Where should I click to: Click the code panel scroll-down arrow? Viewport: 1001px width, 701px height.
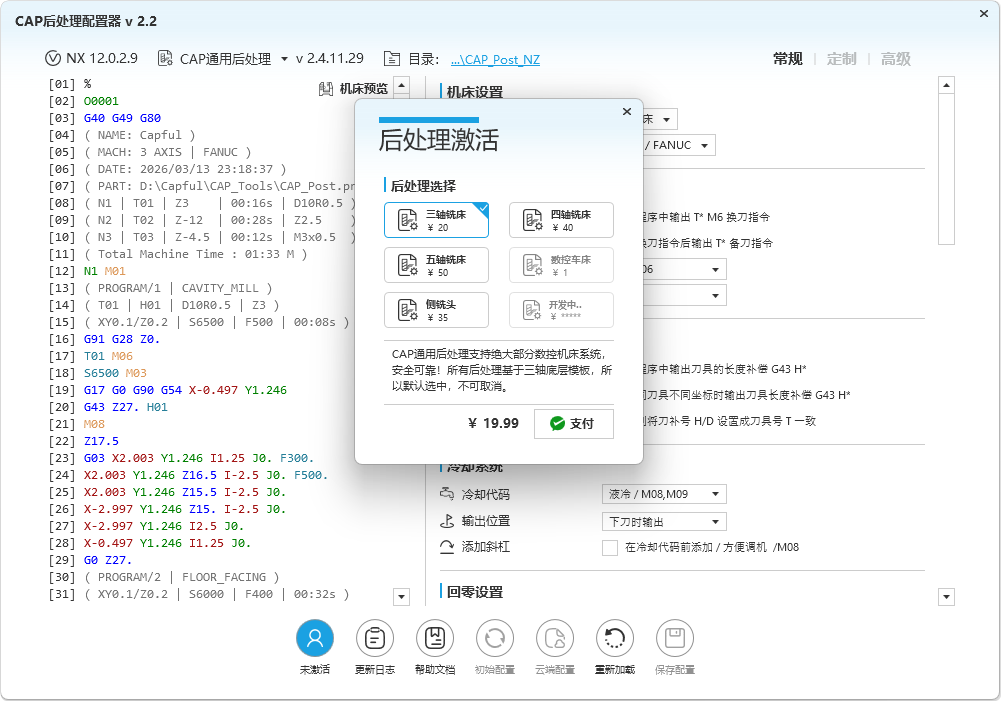[x=400, y=596]
